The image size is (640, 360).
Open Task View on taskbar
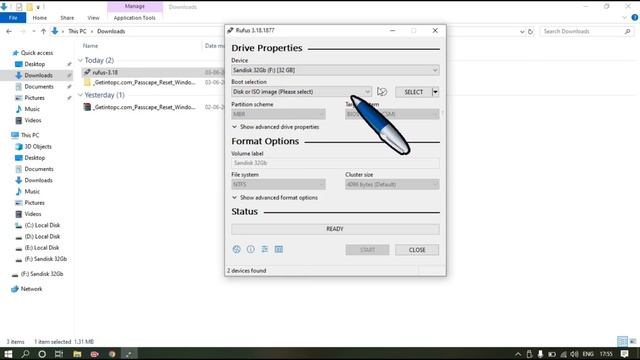59,354
